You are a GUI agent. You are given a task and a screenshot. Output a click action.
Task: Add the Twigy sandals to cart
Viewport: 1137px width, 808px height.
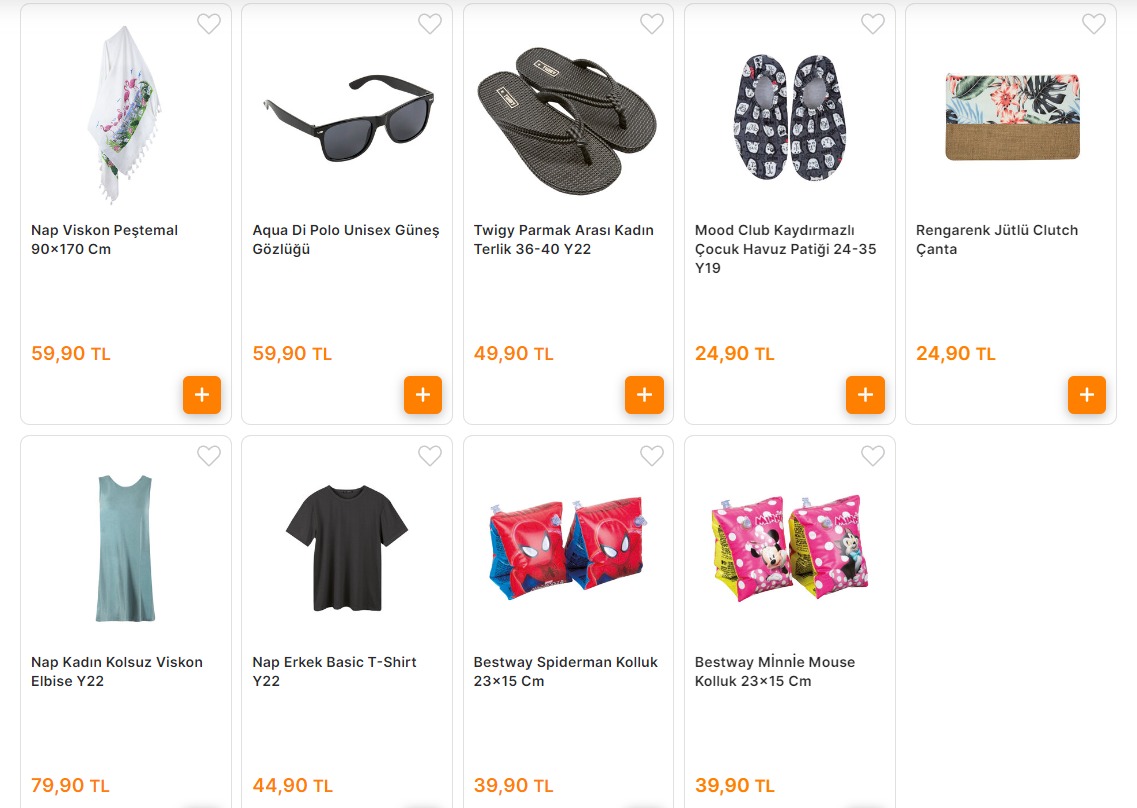pos(644,395)
